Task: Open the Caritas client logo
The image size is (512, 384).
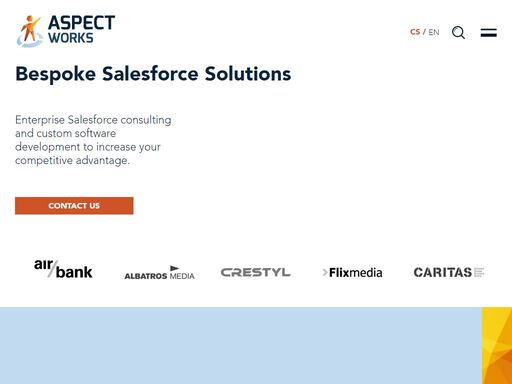Action: [x=449, y=272]
